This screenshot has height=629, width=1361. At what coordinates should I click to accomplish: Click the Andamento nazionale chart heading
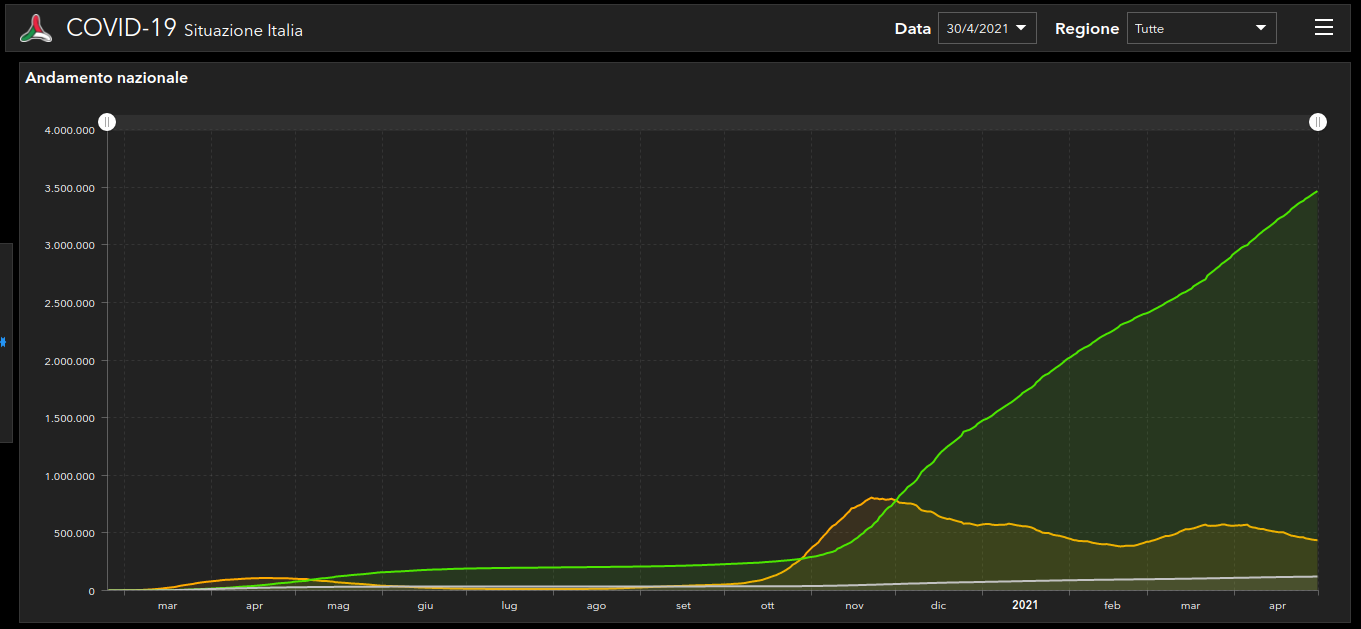[x=107, y=78]
